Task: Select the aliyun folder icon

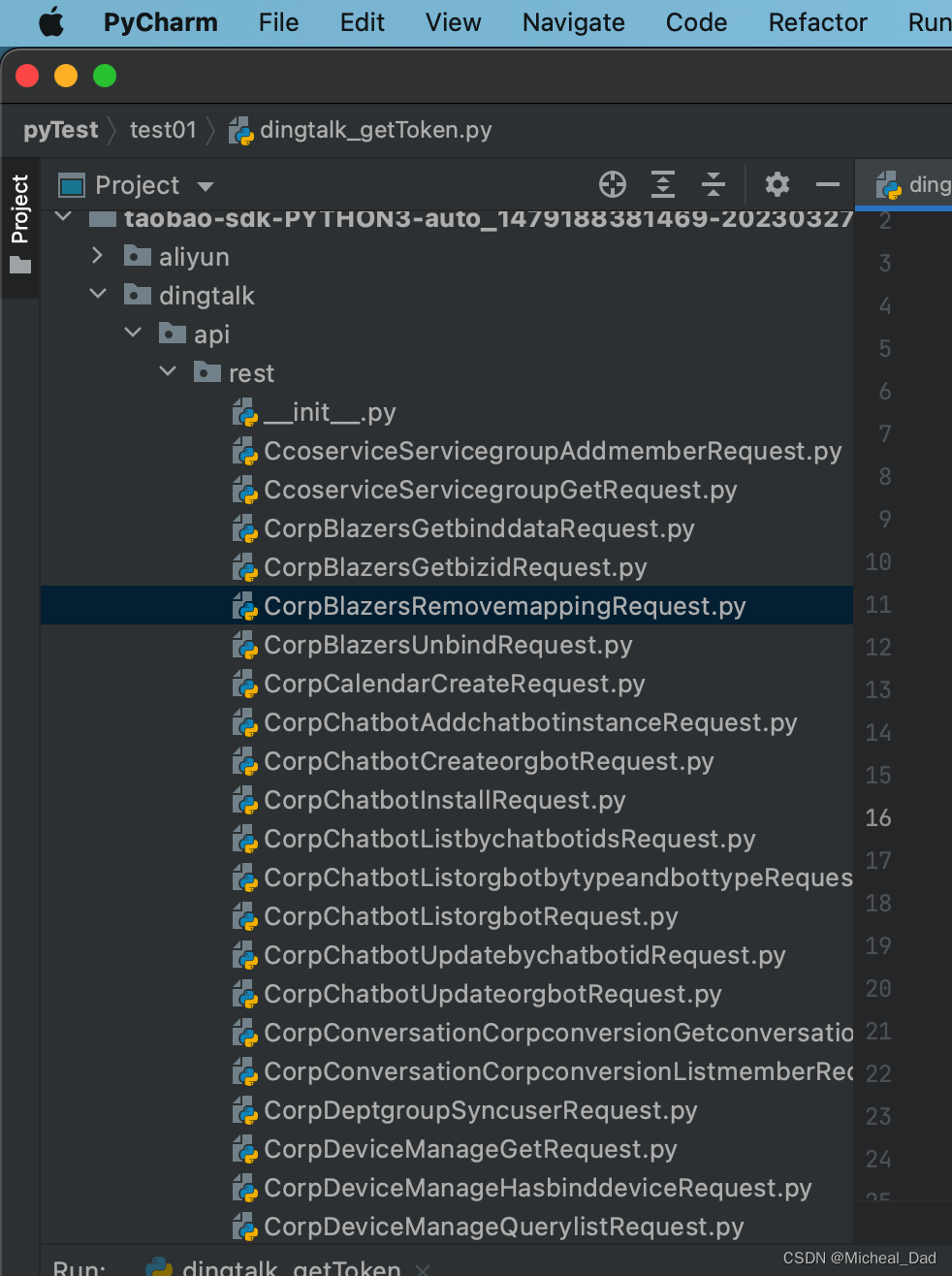Action: pyautogui.click(x=138, y=256)
